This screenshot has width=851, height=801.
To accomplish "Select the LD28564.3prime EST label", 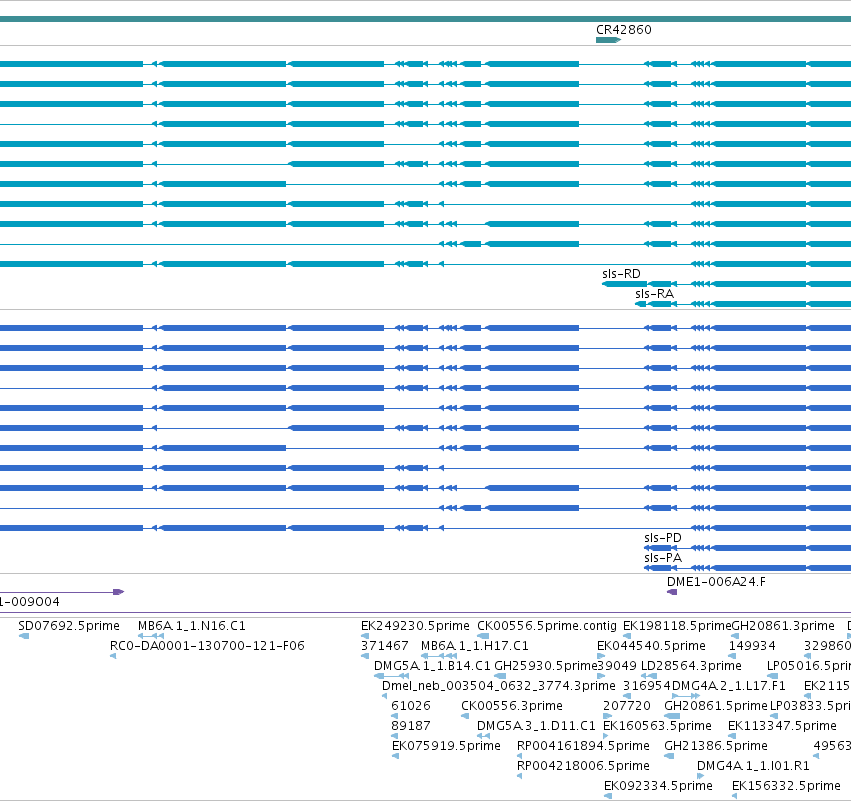I will (x=691, y=666).
